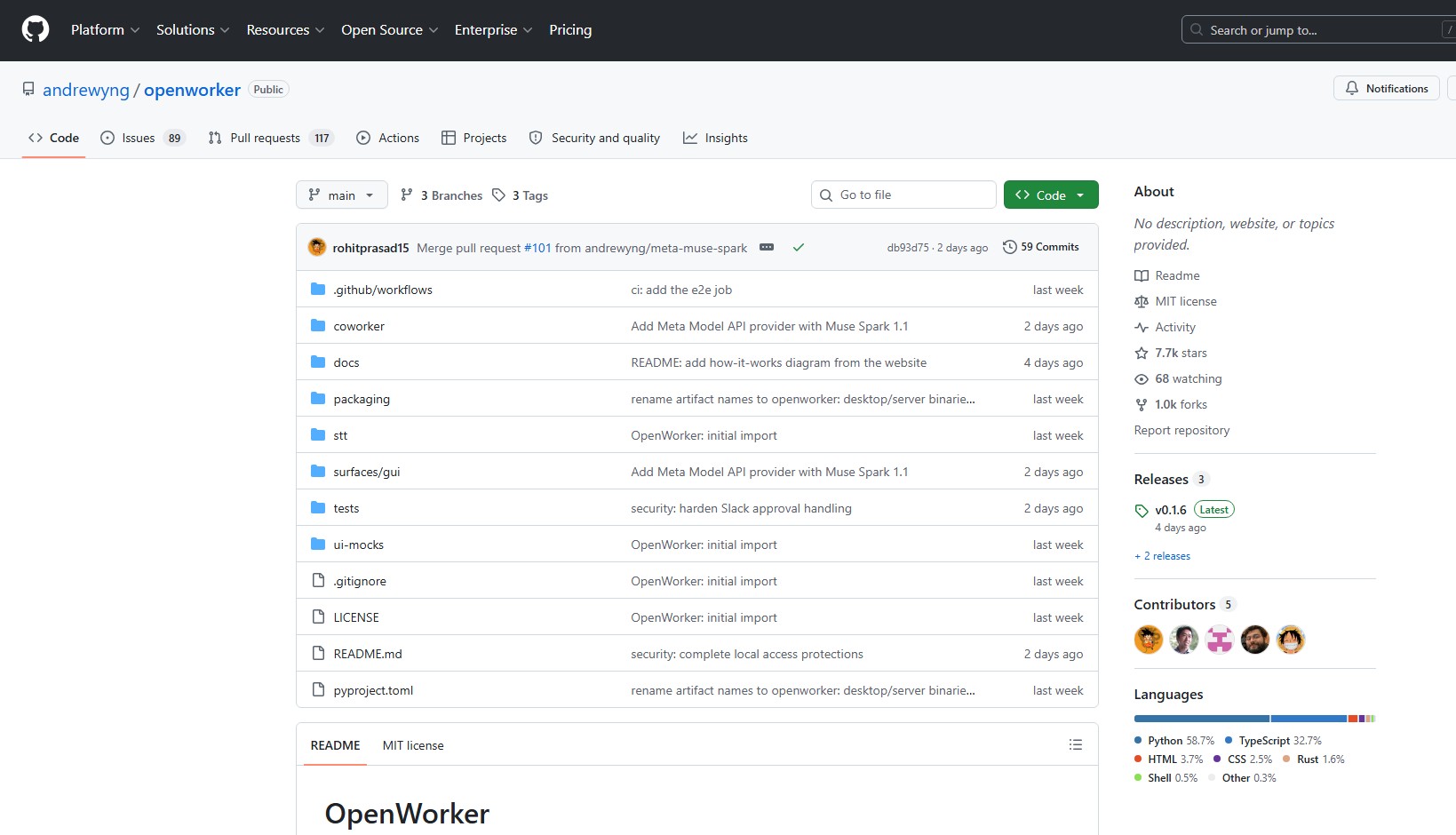1456x835 pixels.
Task: View the 3 Branches link
Action: (x=442, y=195)
